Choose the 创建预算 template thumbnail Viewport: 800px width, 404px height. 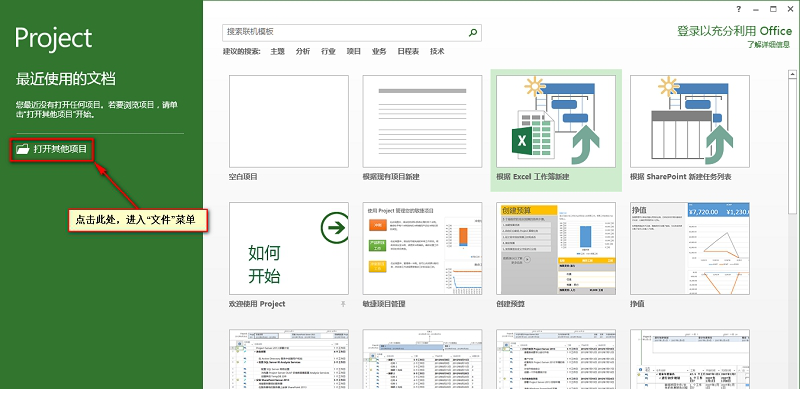pyautogui.click(x=556, y=248)
